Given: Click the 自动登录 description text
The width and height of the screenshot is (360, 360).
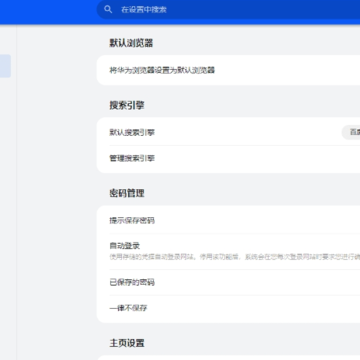Looking at the screenshot, I should [235, 257].
